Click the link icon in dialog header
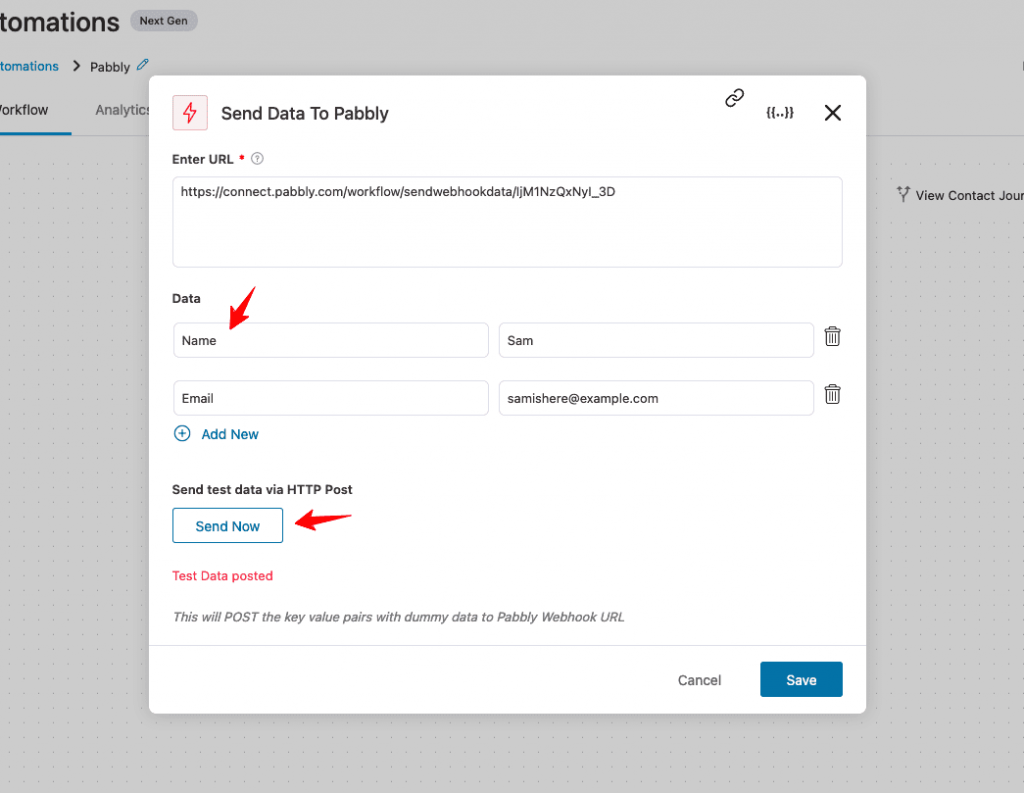The image size is (1024, 793). point(734,98)
